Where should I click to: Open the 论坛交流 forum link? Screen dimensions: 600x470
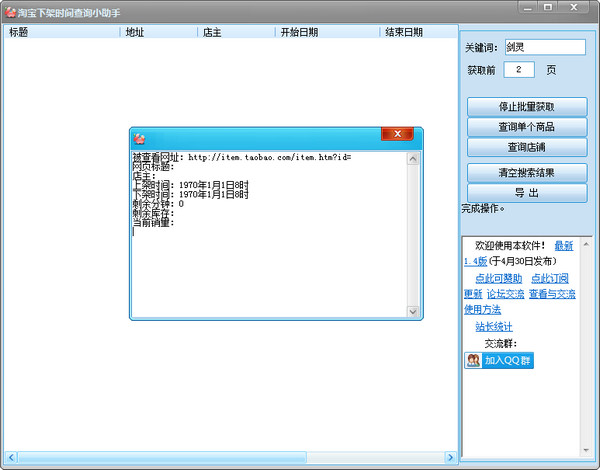(x=505, y=294)
